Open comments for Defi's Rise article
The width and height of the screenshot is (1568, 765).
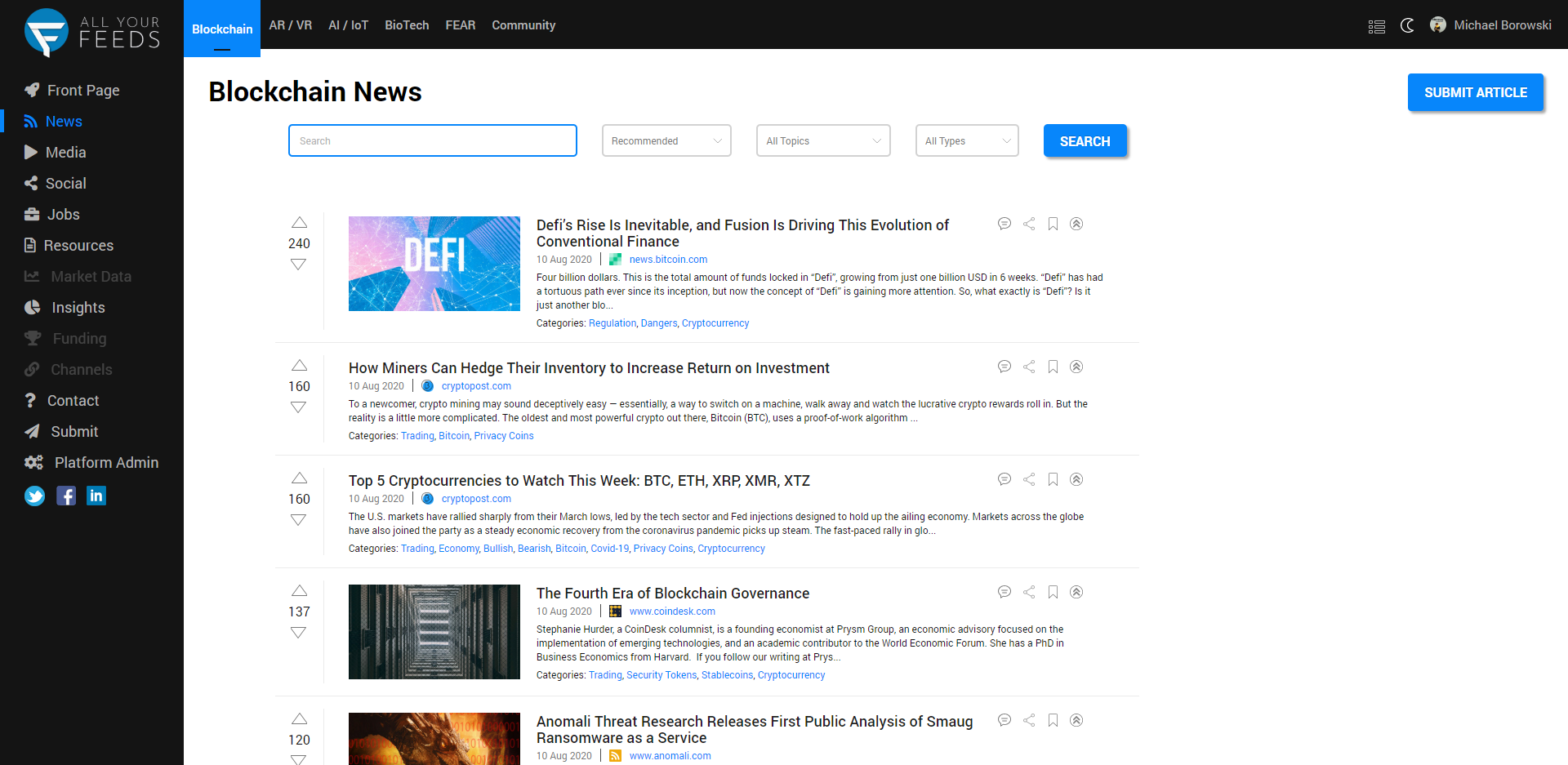(1004, 224)
